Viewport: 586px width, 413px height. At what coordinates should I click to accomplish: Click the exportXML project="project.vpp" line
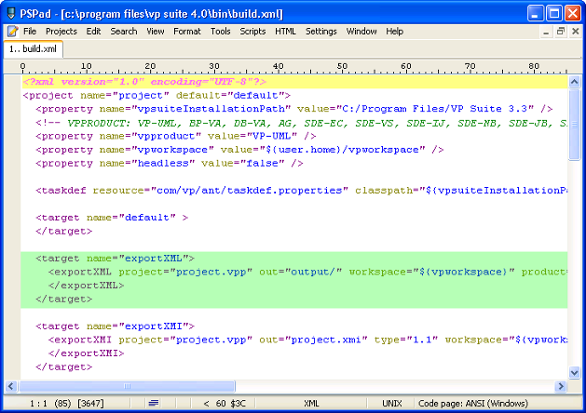pyautogui.click(x=308, y=272)
